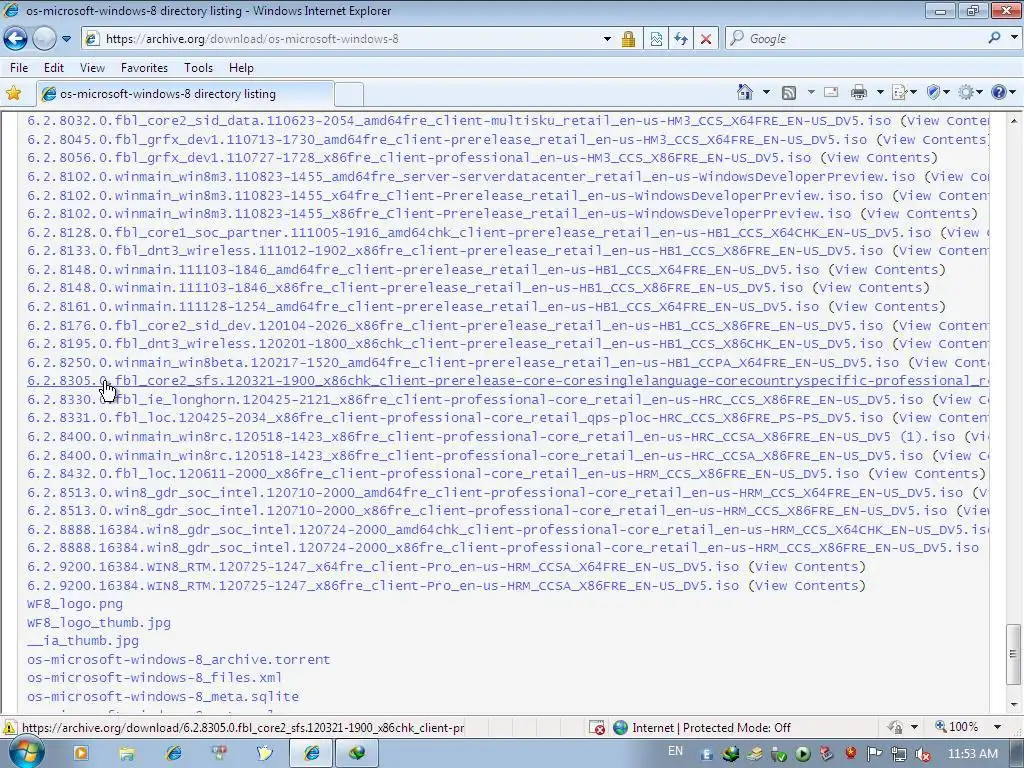
Task: Open the 6.2.8432.0 fbl_loc x86fre ISO link
Action: 443,474
